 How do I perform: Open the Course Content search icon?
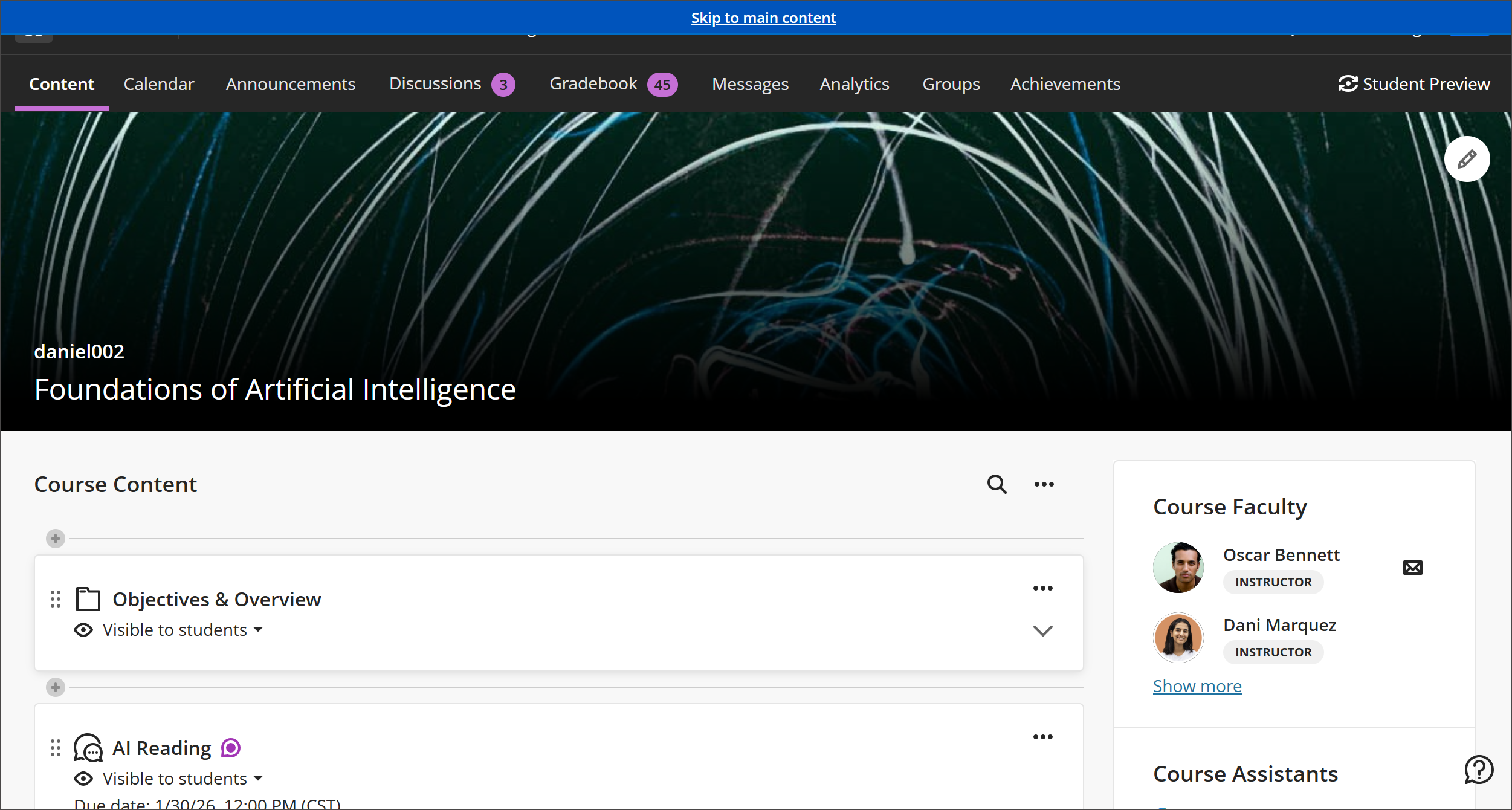(997, 484)
